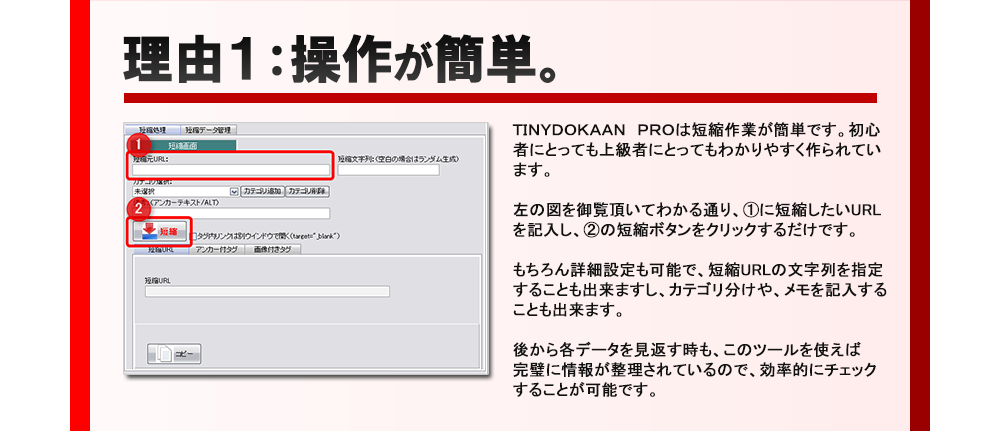
Task: Select the 短縮URL result tab
Action: [x=160, y=249]
